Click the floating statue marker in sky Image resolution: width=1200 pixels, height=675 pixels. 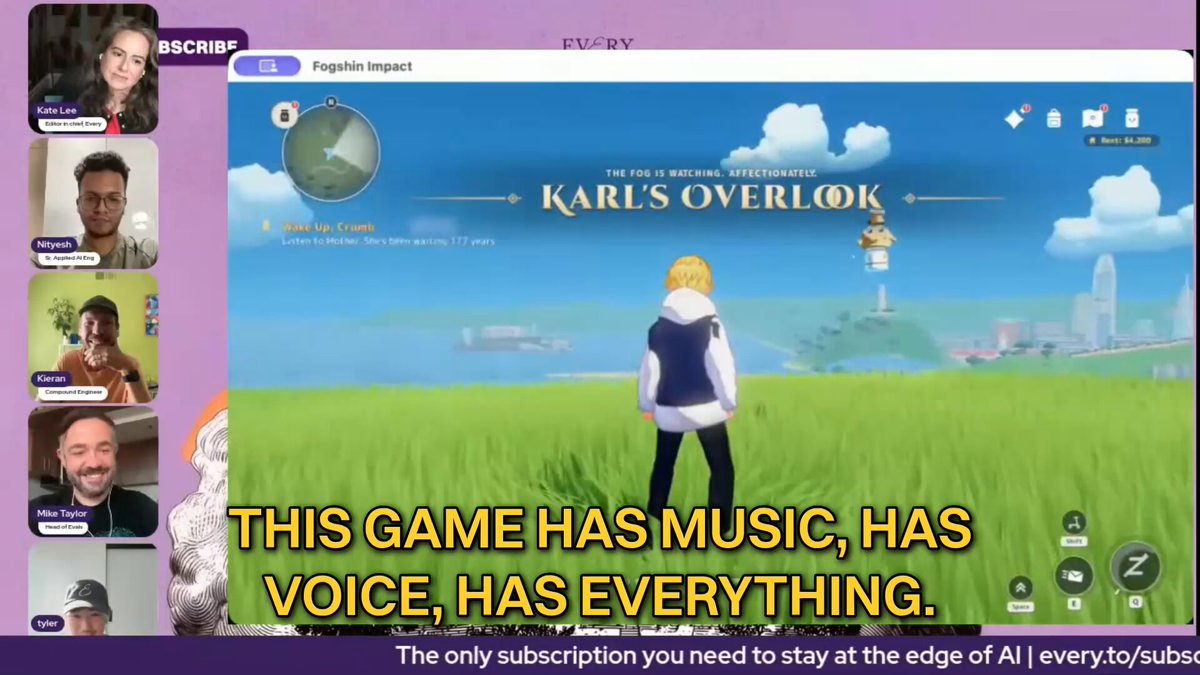pyautogui.click(x=877, y=240)
